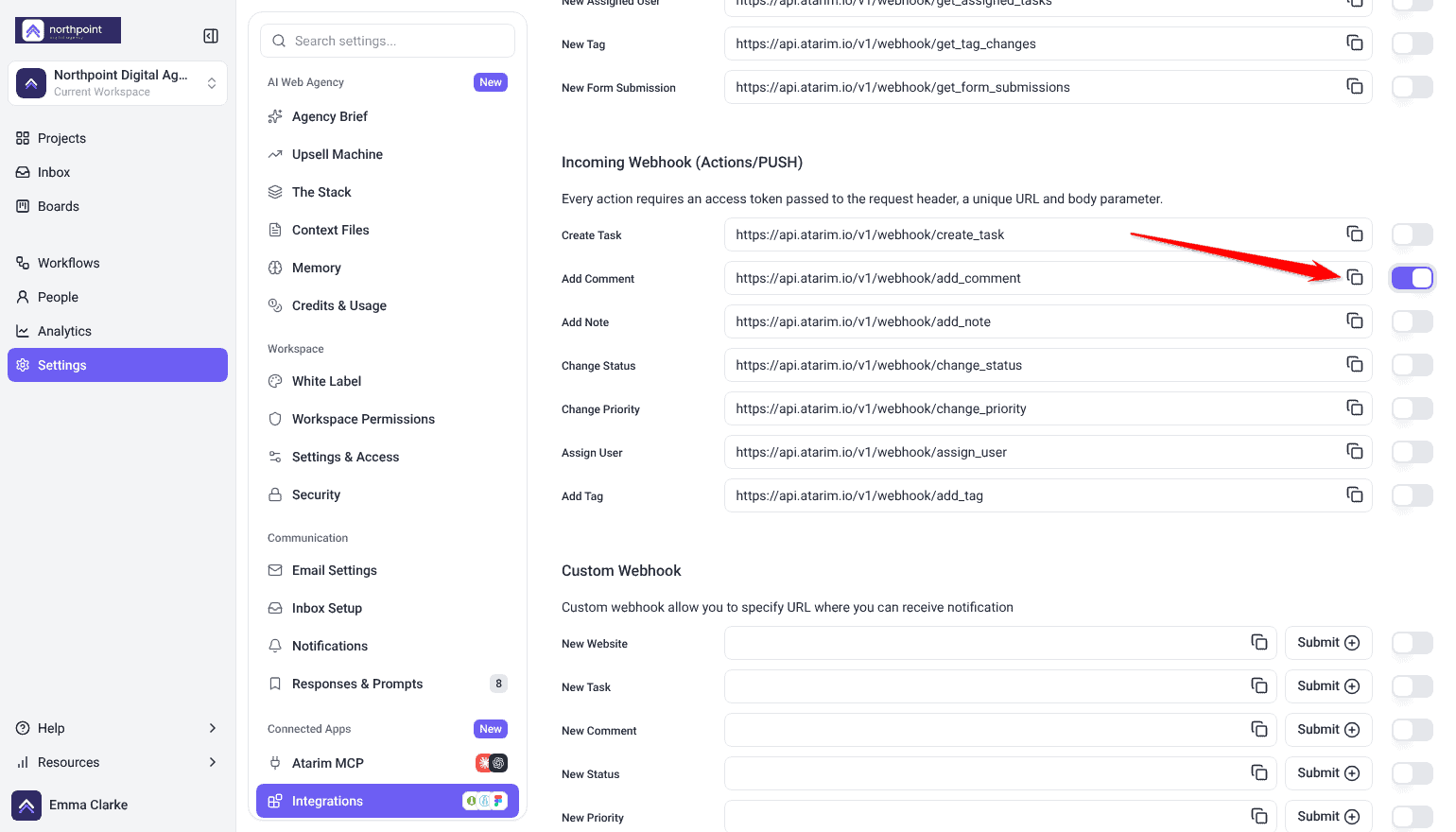Disable the Add Comment webhook toggle
The image size is (1456, 832).
(x=1413, y=278)
